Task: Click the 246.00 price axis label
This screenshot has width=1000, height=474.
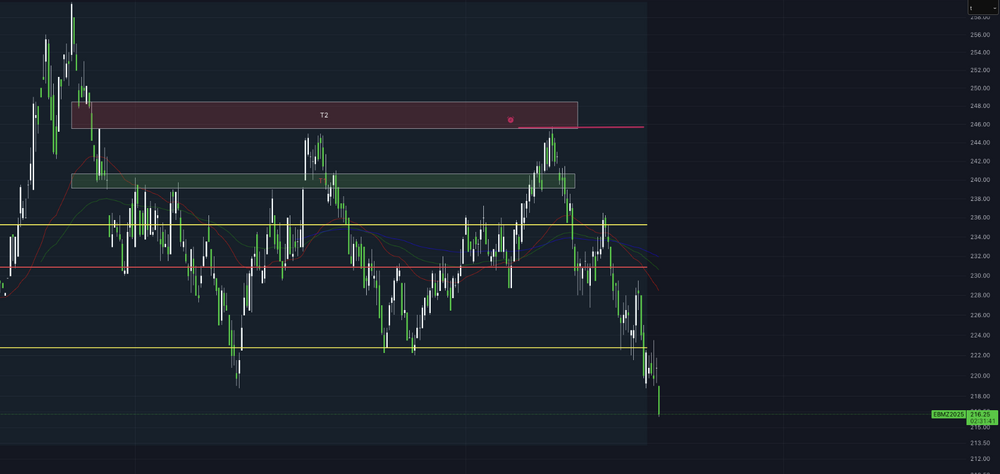Action: click(979, 124)
